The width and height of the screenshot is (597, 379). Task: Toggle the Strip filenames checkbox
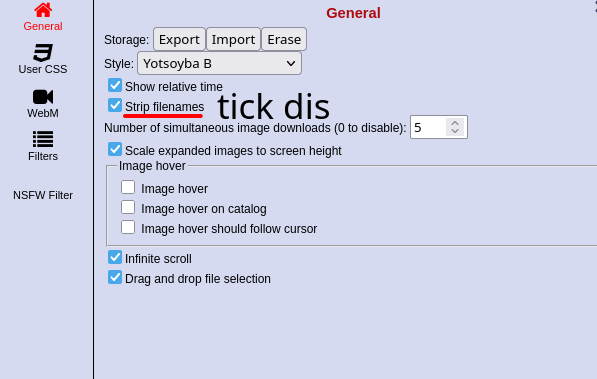point(115,105)
